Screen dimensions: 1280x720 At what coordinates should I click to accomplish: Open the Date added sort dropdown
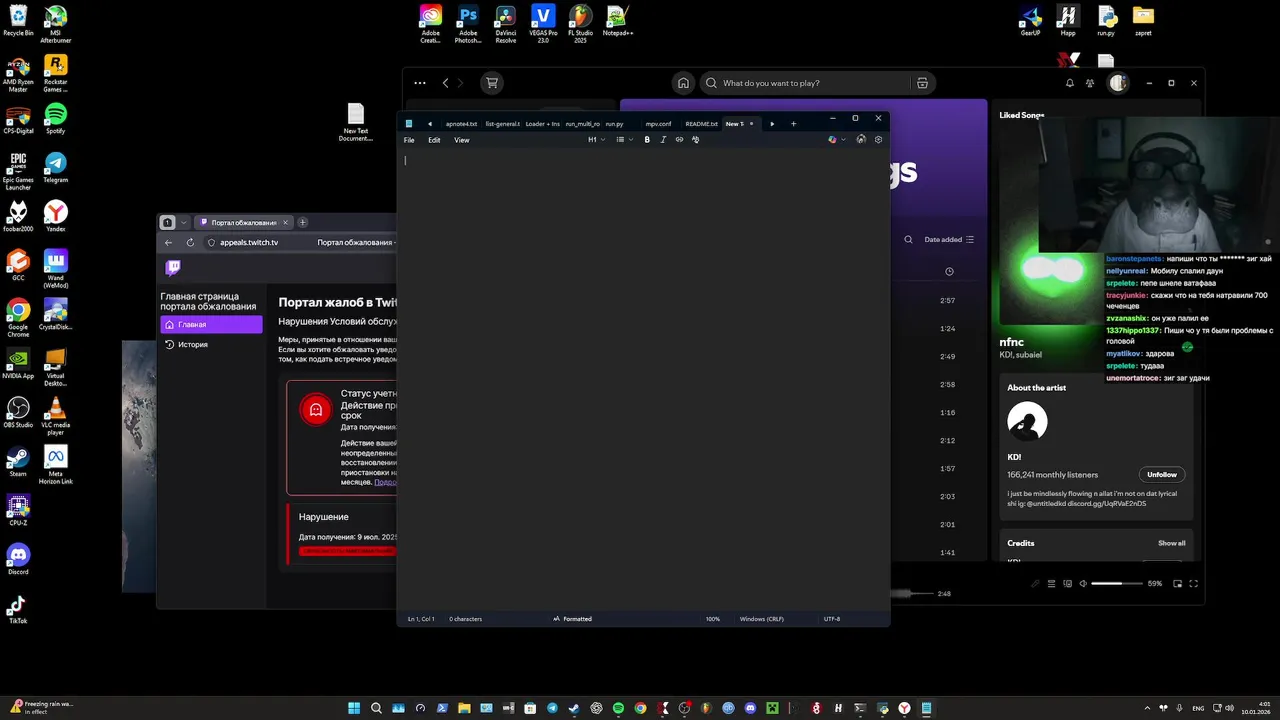pyautogui.click(x=949, y=240)
